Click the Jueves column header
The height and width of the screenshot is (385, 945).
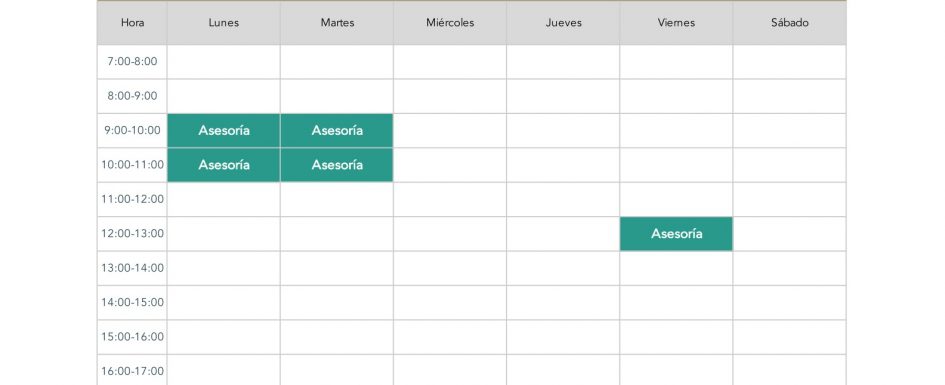click(564, 23)
